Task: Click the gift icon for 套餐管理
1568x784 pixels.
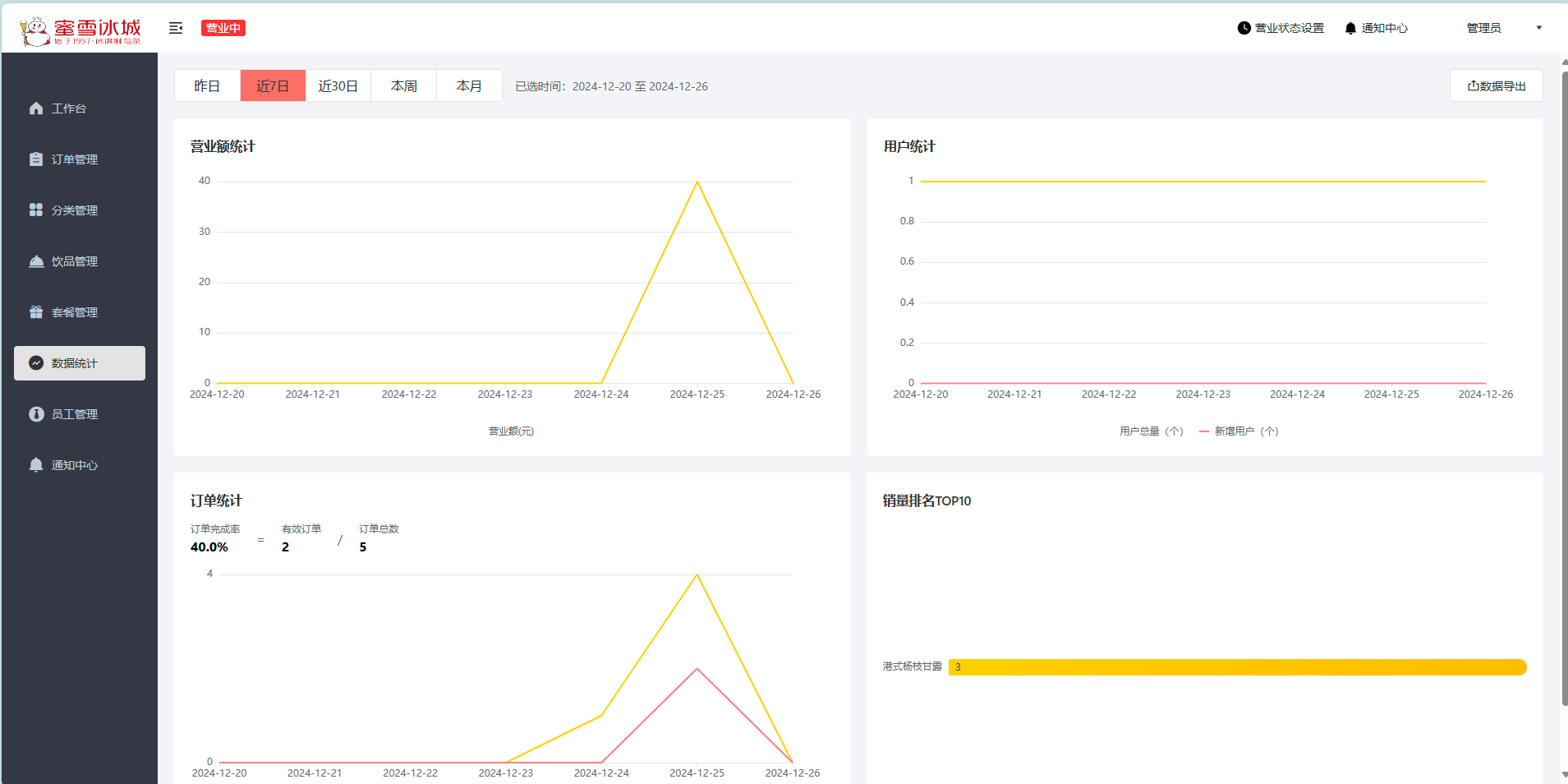Action: 36,312
